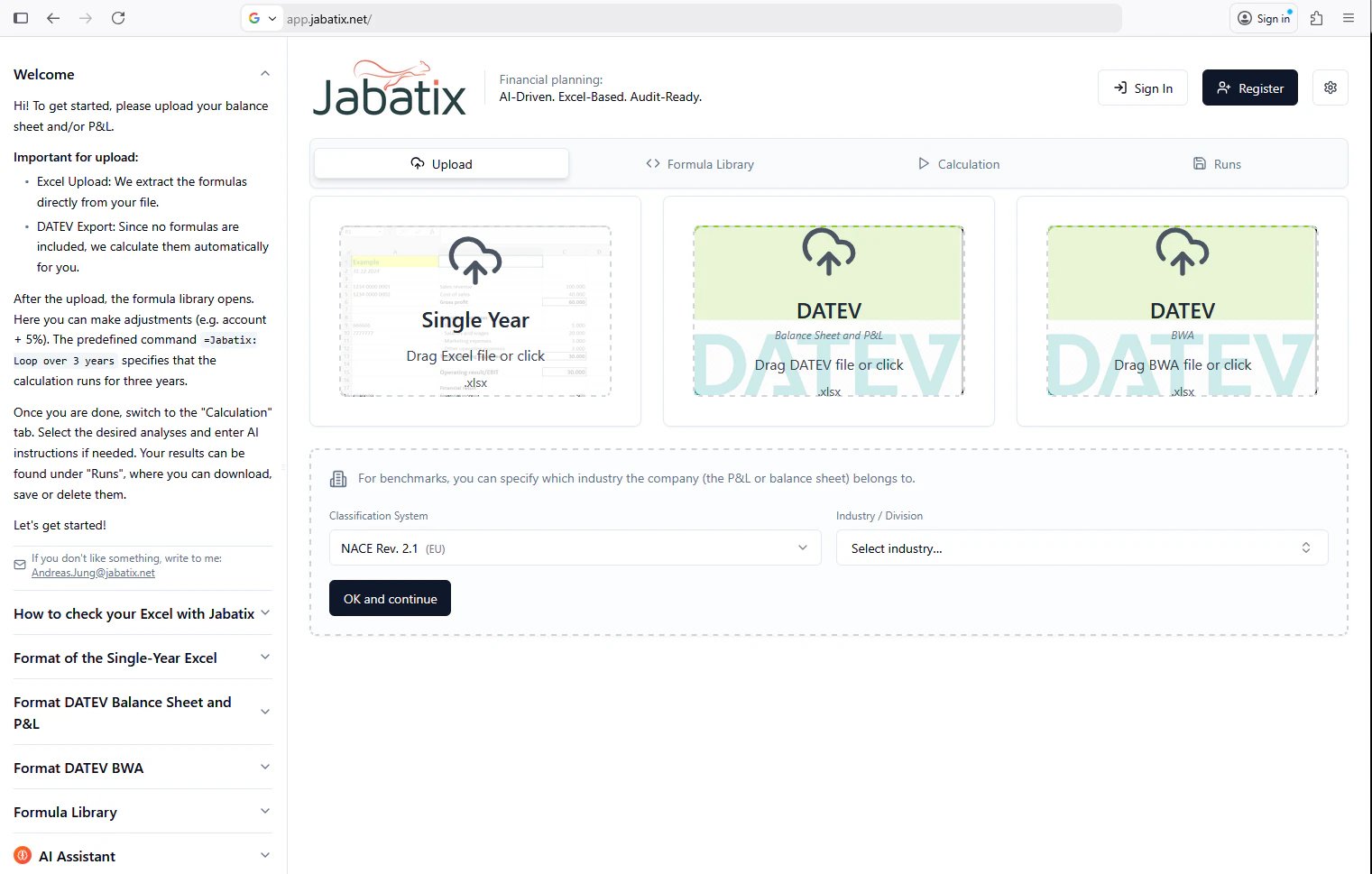Go back using the browser back arrow
The image size is (1372, 874).
point(53,18)
